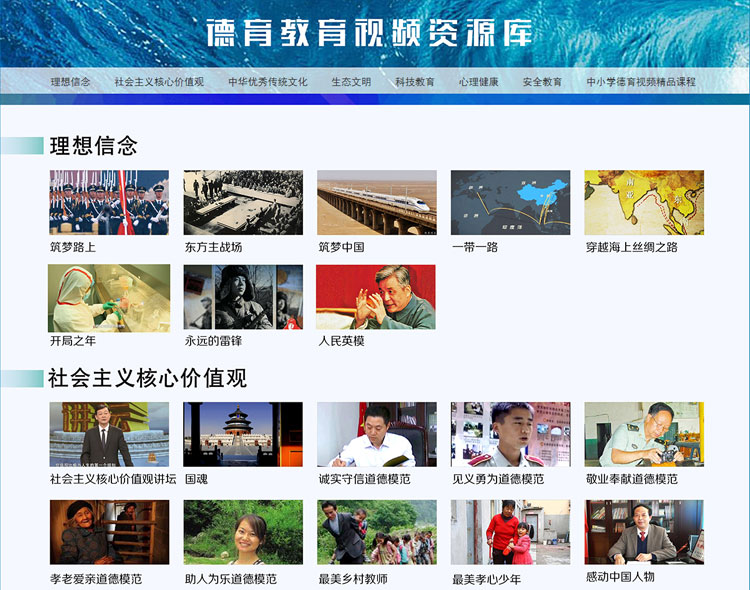Click the 一带一路 map thumbnail
This screenshot has height=590, width=750.
(x=510, y=202)
